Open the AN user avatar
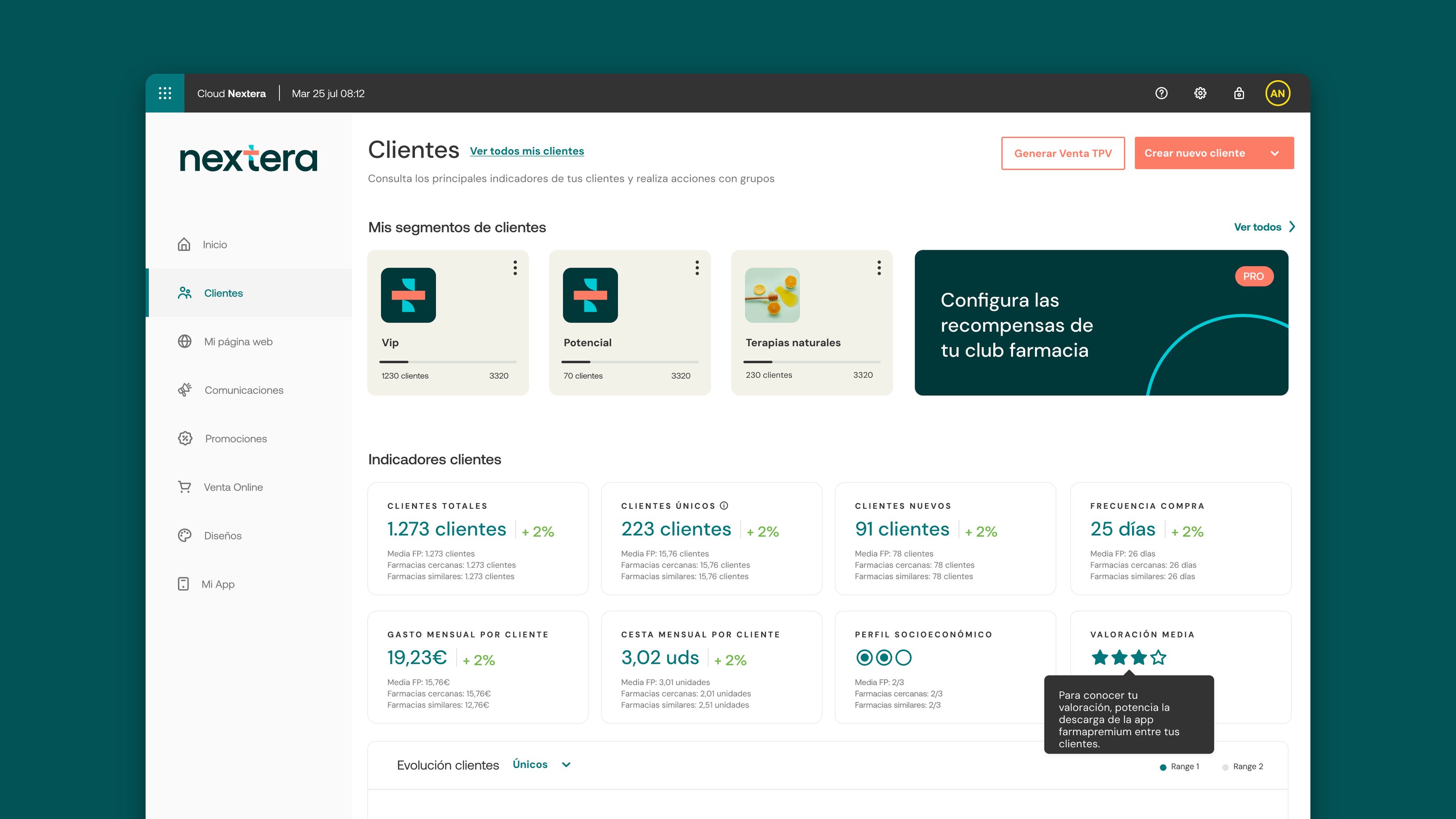1456x819 pixels. point(1277,93)
